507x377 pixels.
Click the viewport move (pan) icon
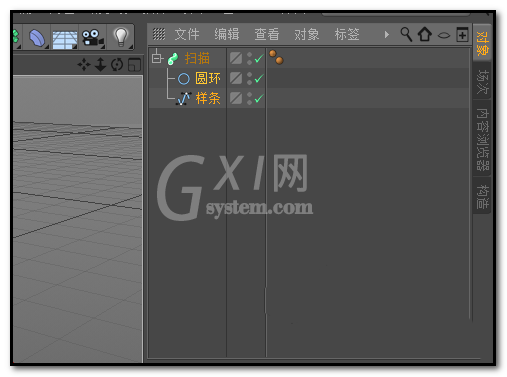point(84,64)
